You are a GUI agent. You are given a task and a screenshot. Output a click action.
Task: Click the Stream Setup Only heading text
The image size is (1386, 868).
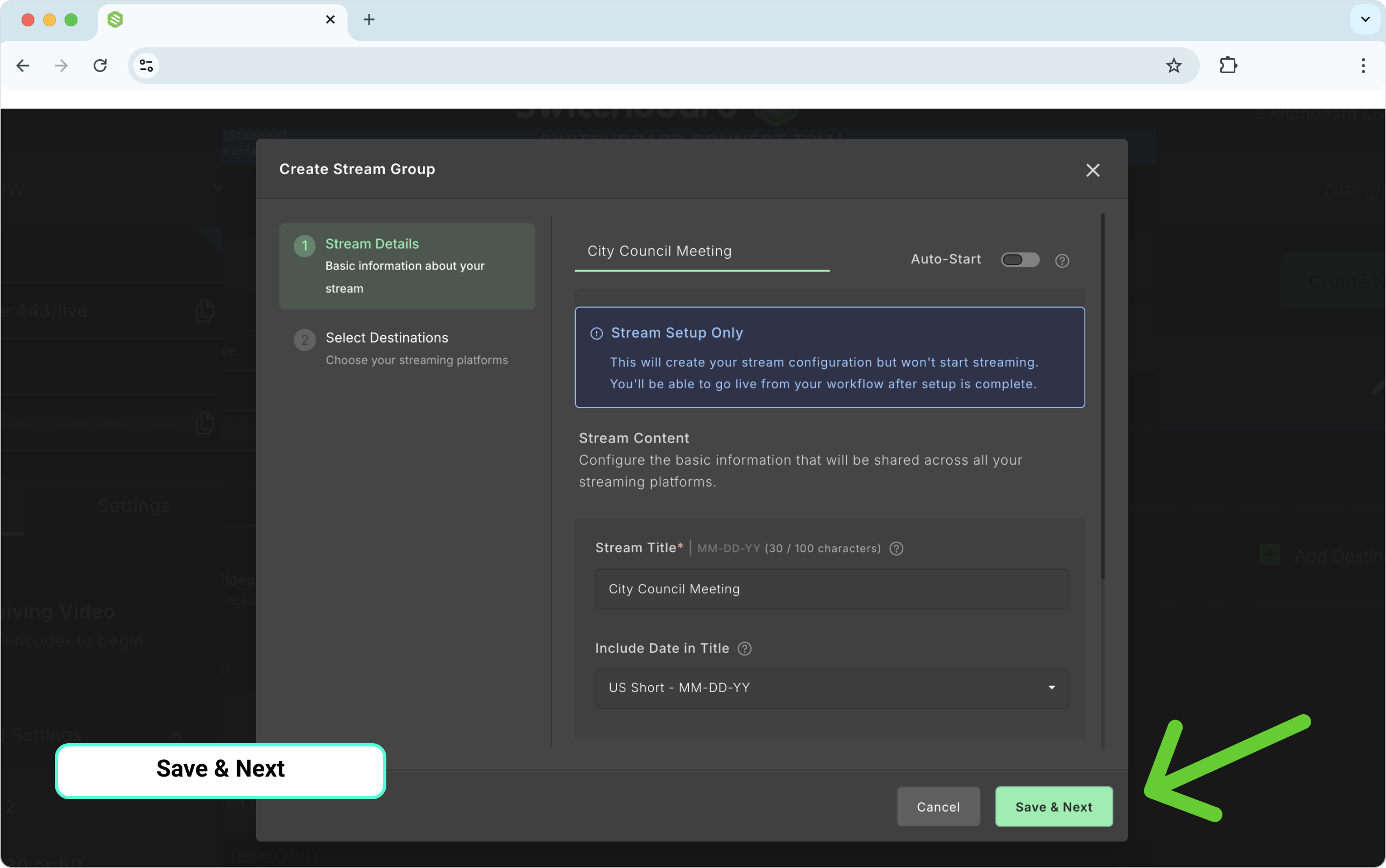677,333
